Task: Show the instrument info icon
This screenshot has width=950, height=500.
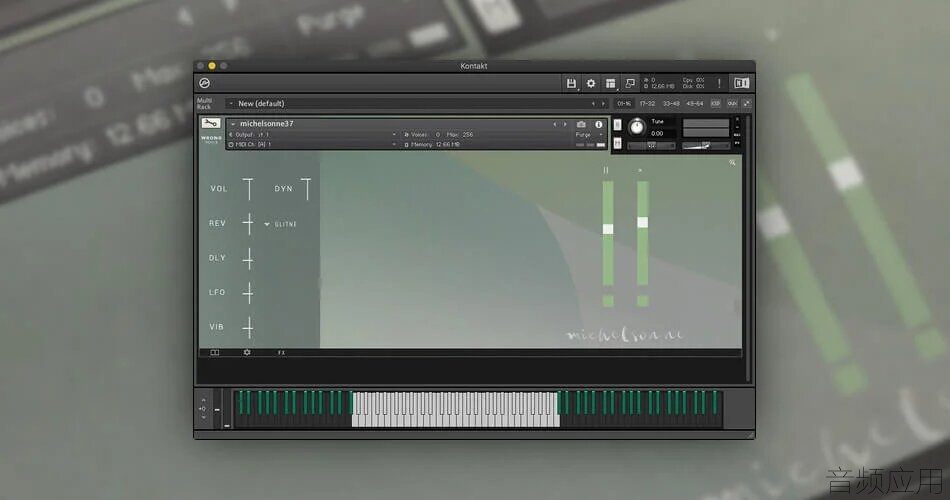Action: (599, 124)
